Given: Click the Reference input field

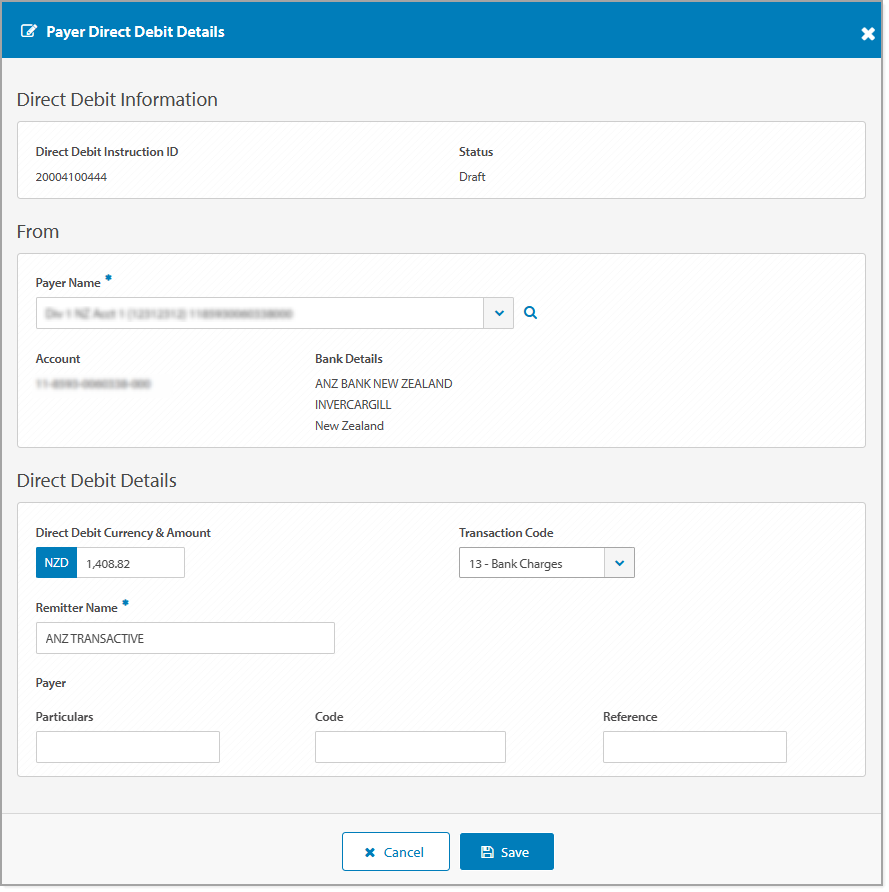Looking at the screenshot, I should (694, 746).
